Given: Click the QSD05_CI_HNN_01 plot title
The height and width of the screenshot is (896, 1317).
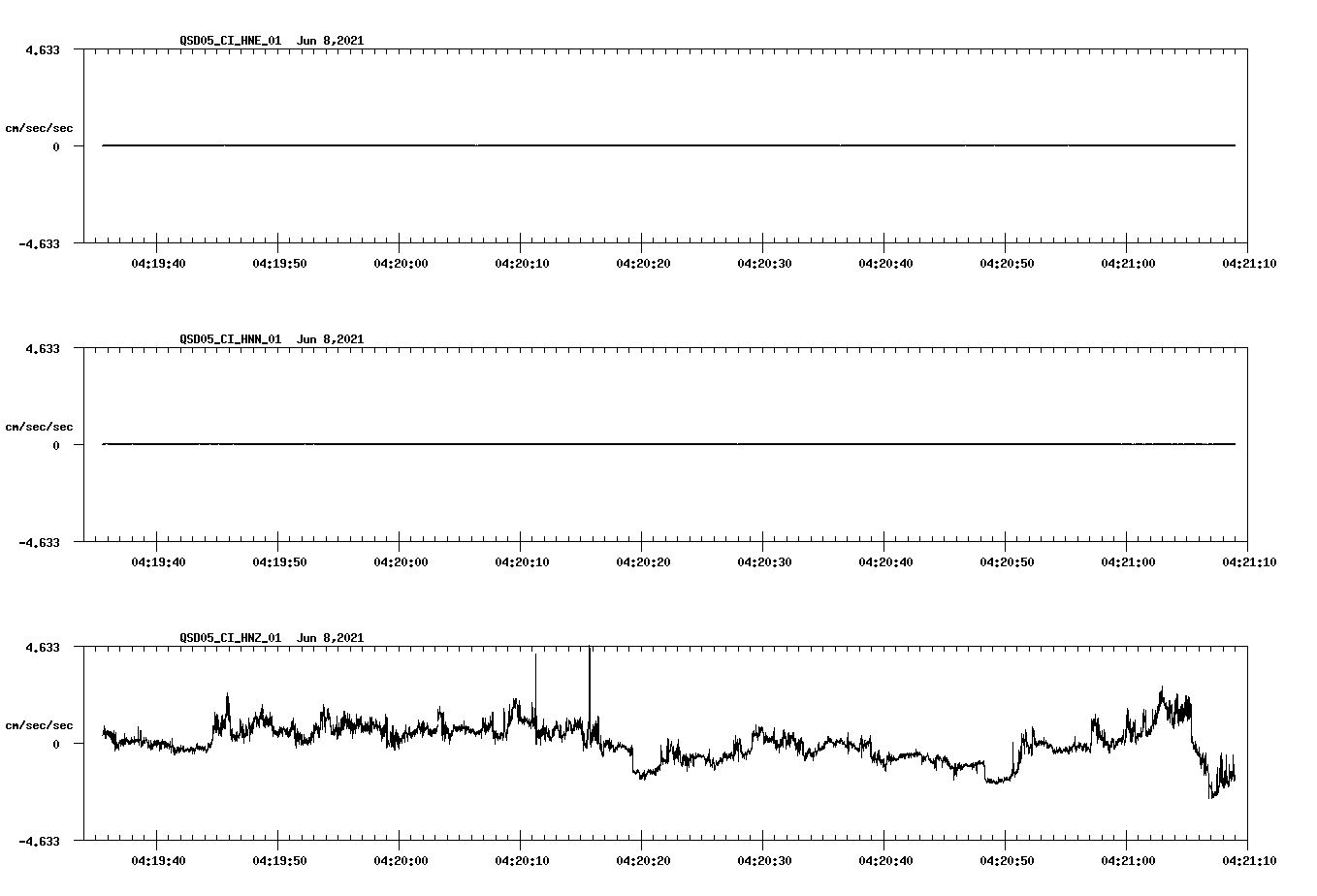Looking at the screenshot, I should coord(272,339).
